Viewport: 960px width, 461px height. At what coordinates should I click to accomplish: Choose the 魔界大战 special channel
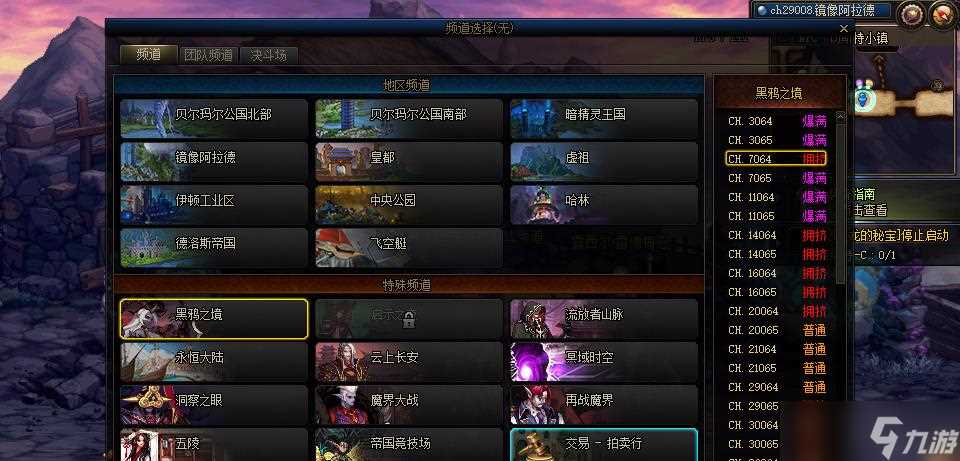(x=409, y=405)
